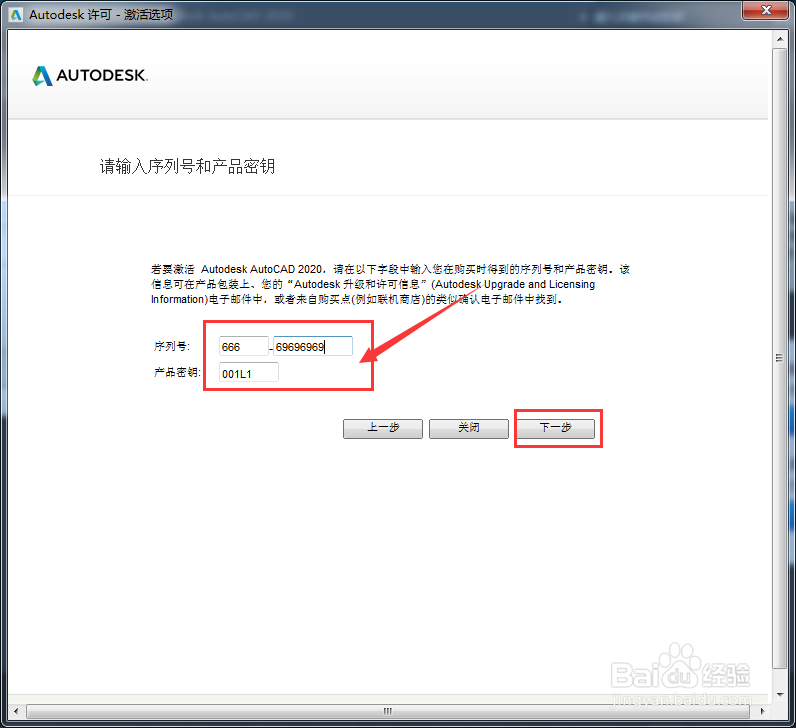
Task: Click the vertical scrollbar up arrow
Action: coord(779,39)
